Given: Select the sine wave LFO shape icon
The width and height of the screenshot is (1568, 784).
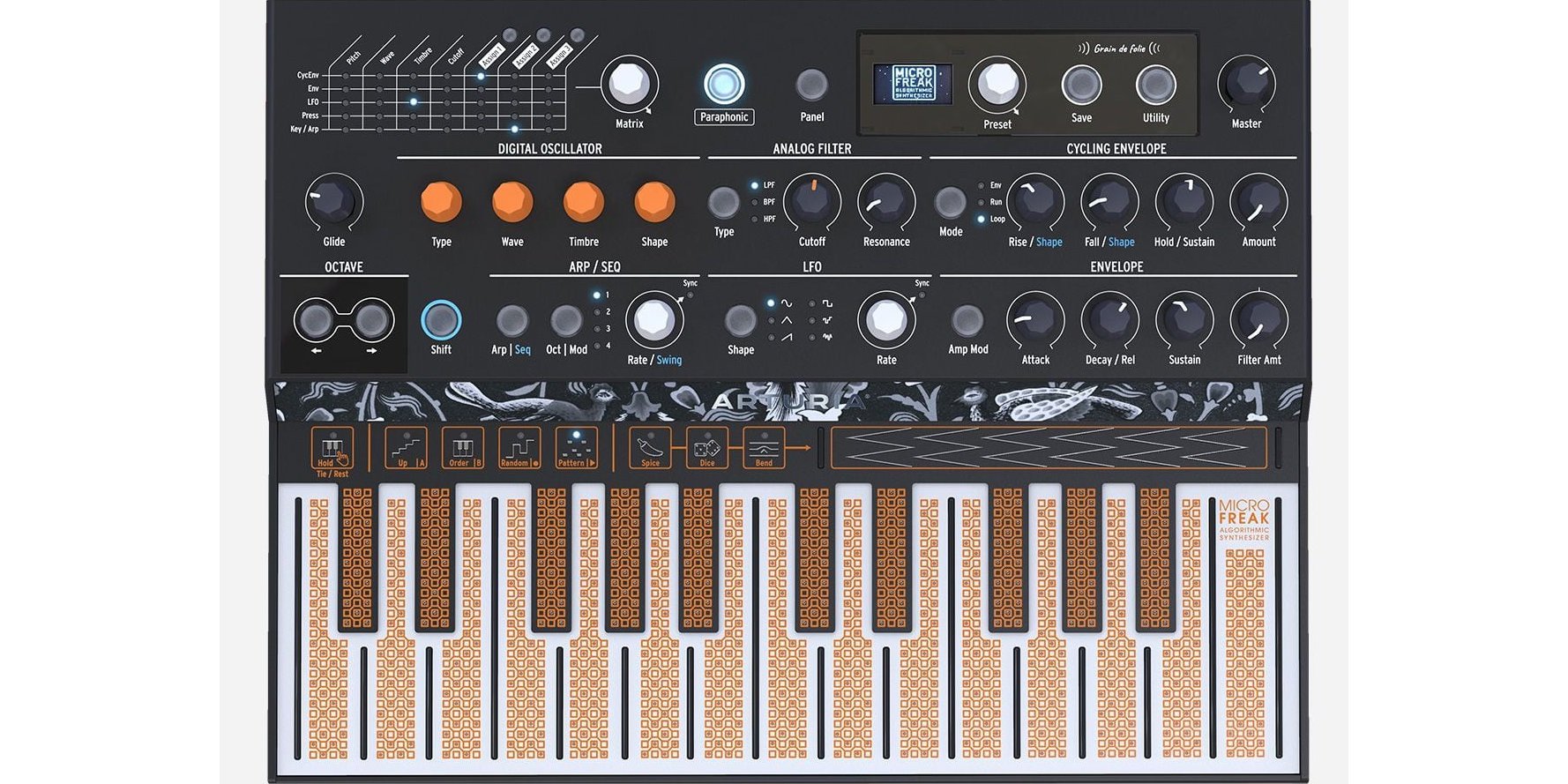Looking at the screenshot, I should pyautogui.click(x=786, y=303).
